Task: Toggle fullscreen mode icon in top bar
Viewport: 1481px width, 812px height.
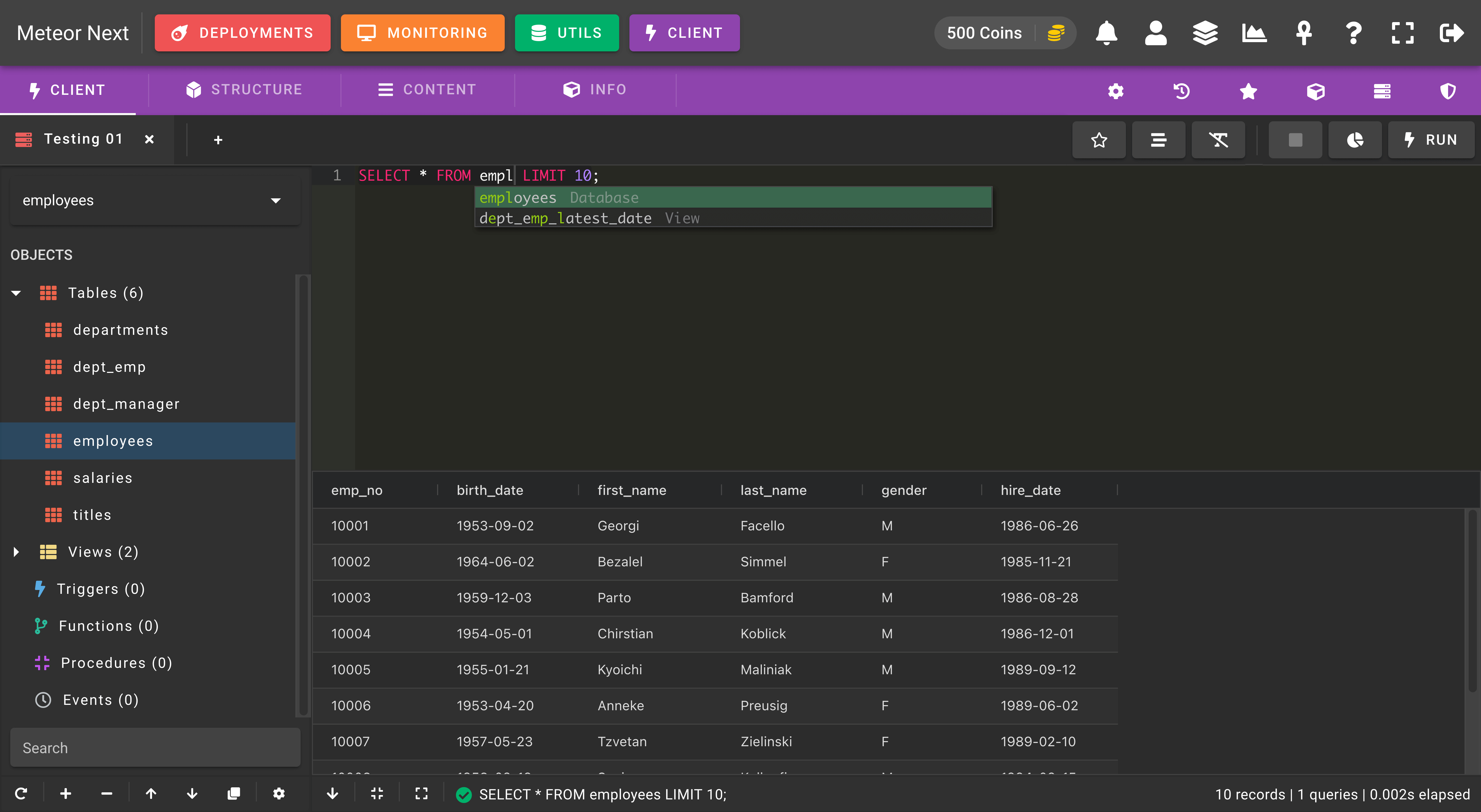Action: pos(1402,33)
